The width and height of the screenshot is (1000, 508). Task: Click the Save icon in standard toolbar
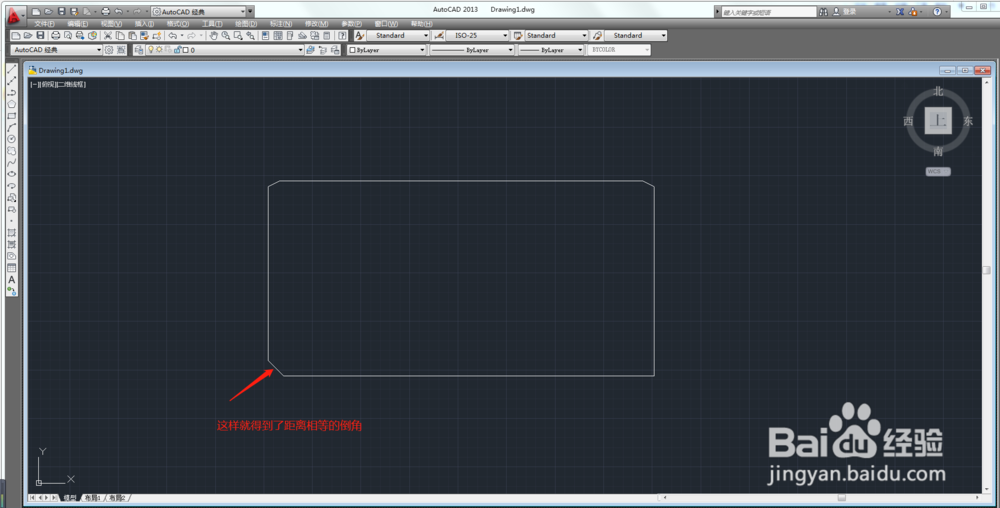pos(40,36)
